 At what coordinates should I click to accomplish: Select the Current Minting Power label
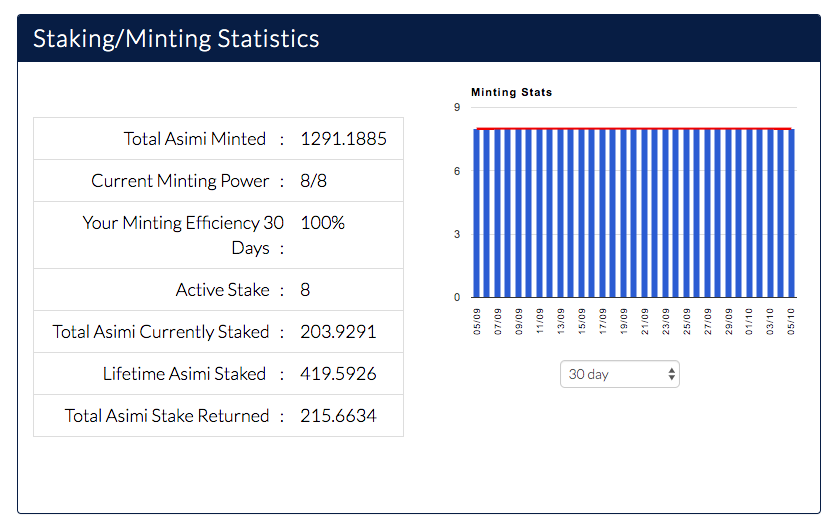(180, 181)
